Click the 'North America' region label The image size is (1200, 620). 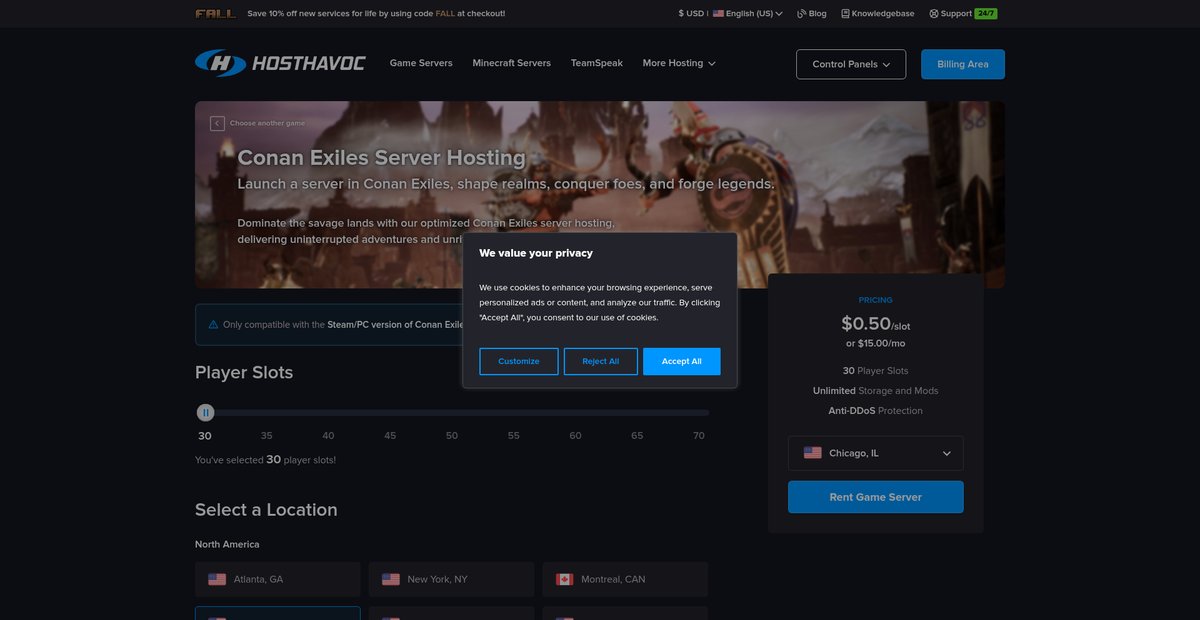point(227,545)
